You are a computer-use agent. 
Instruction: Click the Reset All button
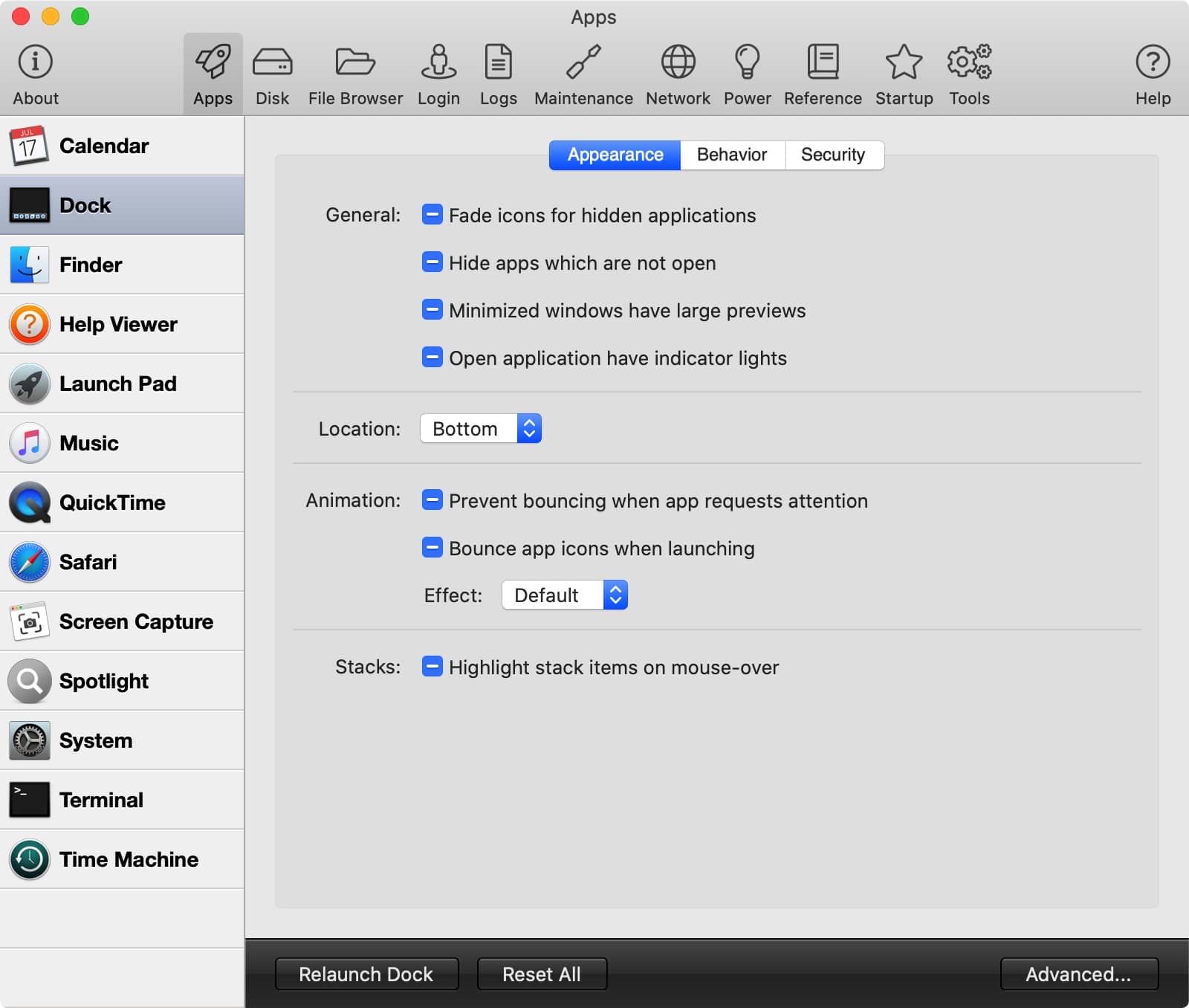tap(542, 974)
